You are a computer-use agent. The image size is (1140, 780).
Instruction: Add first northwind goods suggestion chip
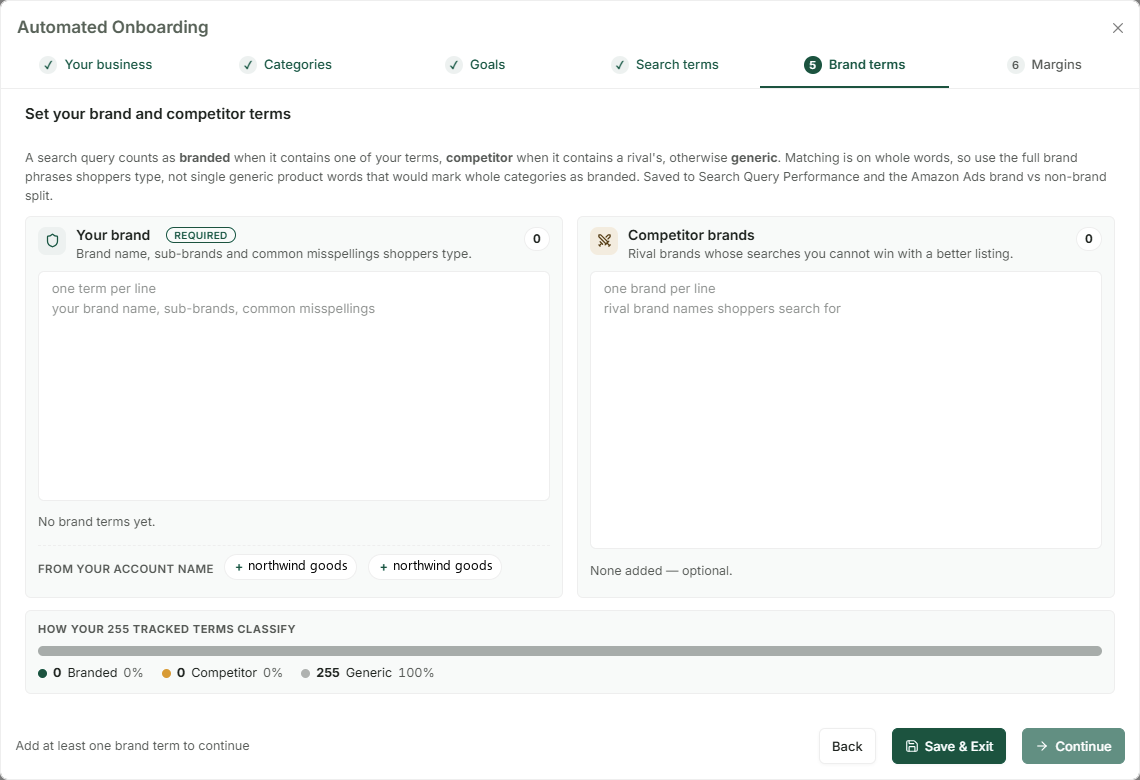pyautogui.click(x=291, y=566)
